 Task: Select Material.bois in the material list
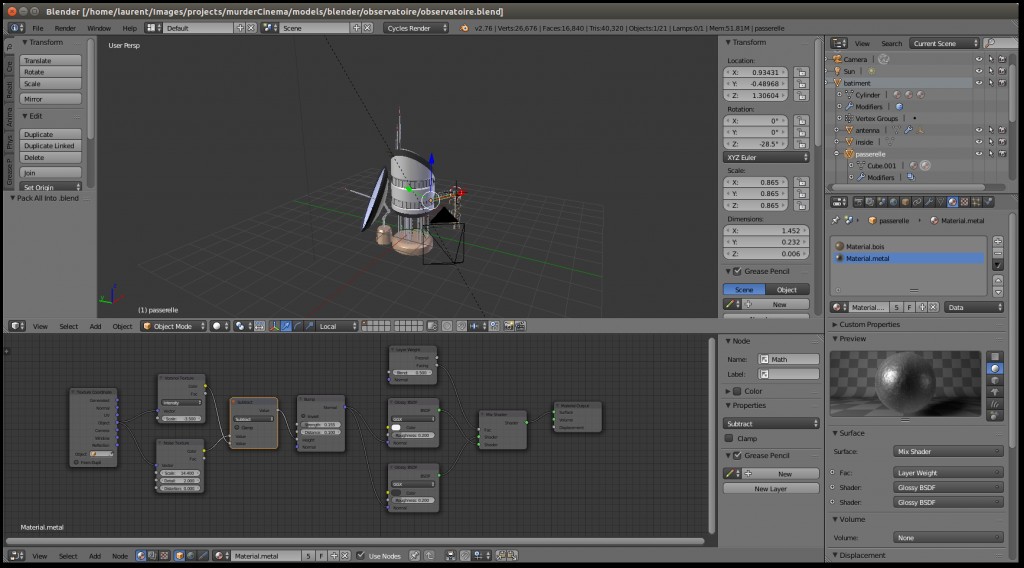coord(867,246)
